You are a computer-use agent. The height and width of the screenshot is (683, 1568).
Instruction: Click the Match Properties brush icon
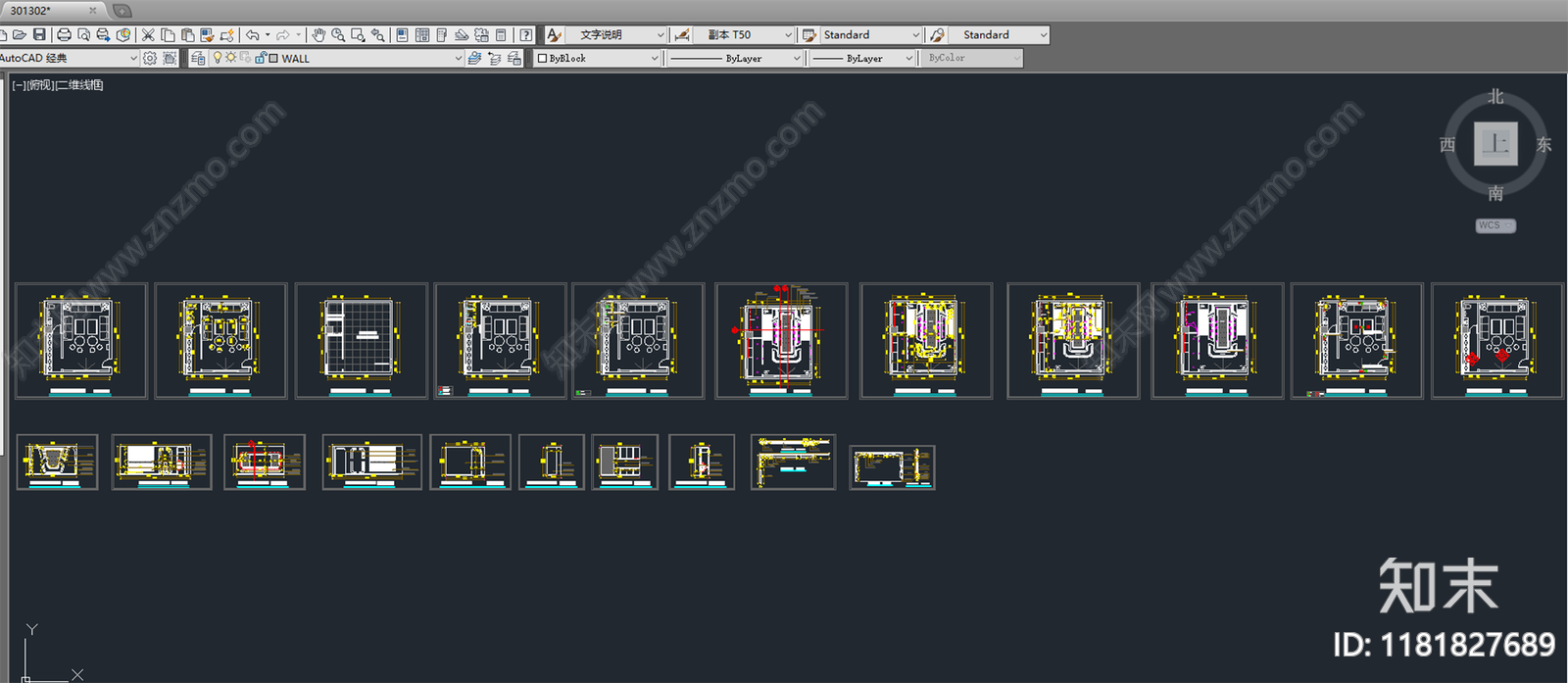207,34
